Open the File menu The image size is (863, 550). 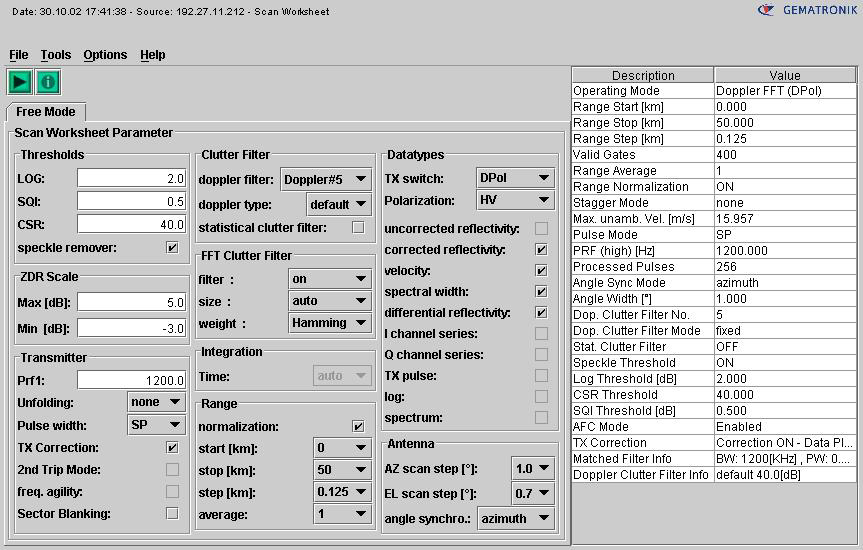click(x=19, y=55)
